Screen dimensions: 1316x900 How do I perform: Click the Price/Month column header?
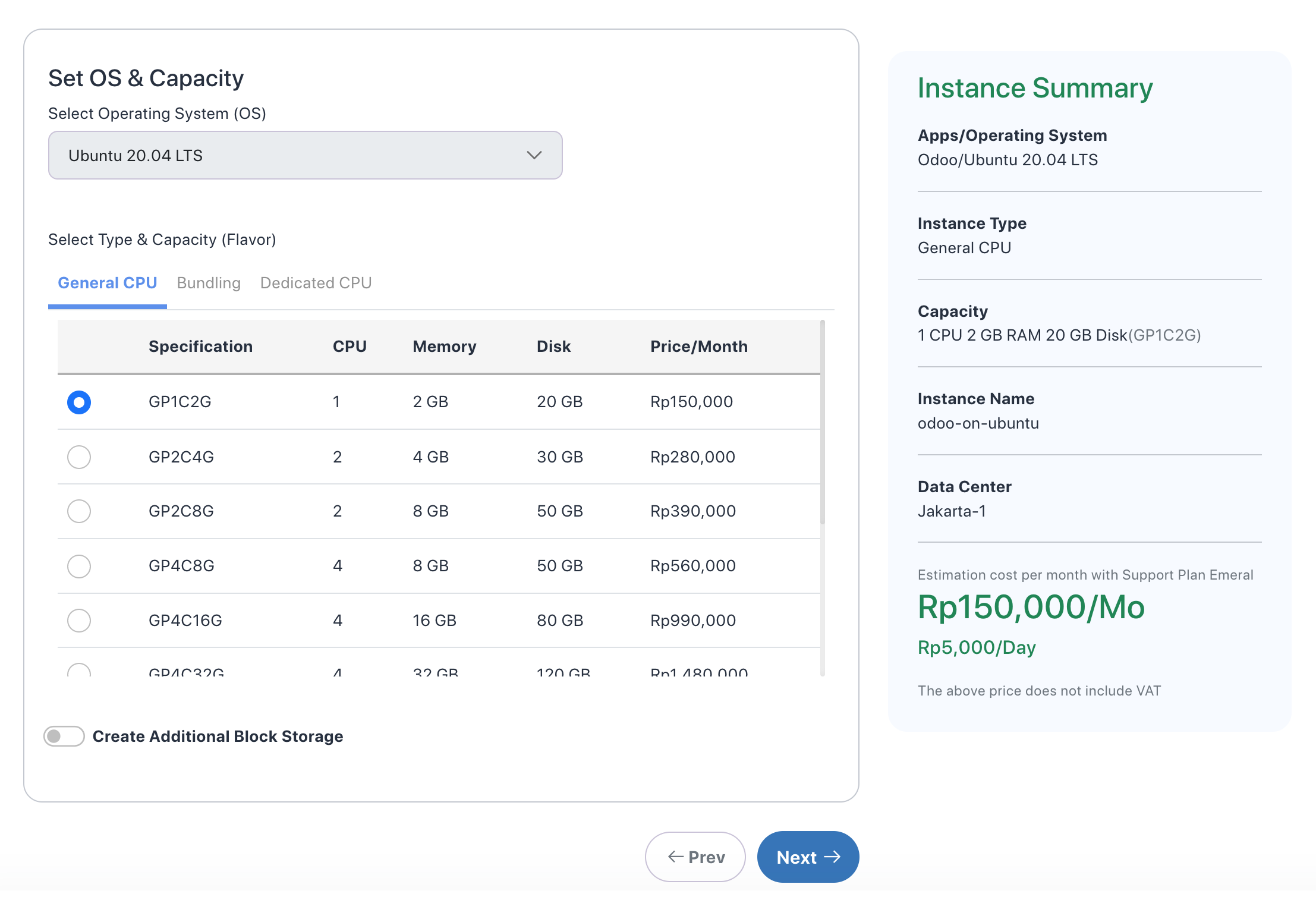pyautogui.click(x=699, y=347)
